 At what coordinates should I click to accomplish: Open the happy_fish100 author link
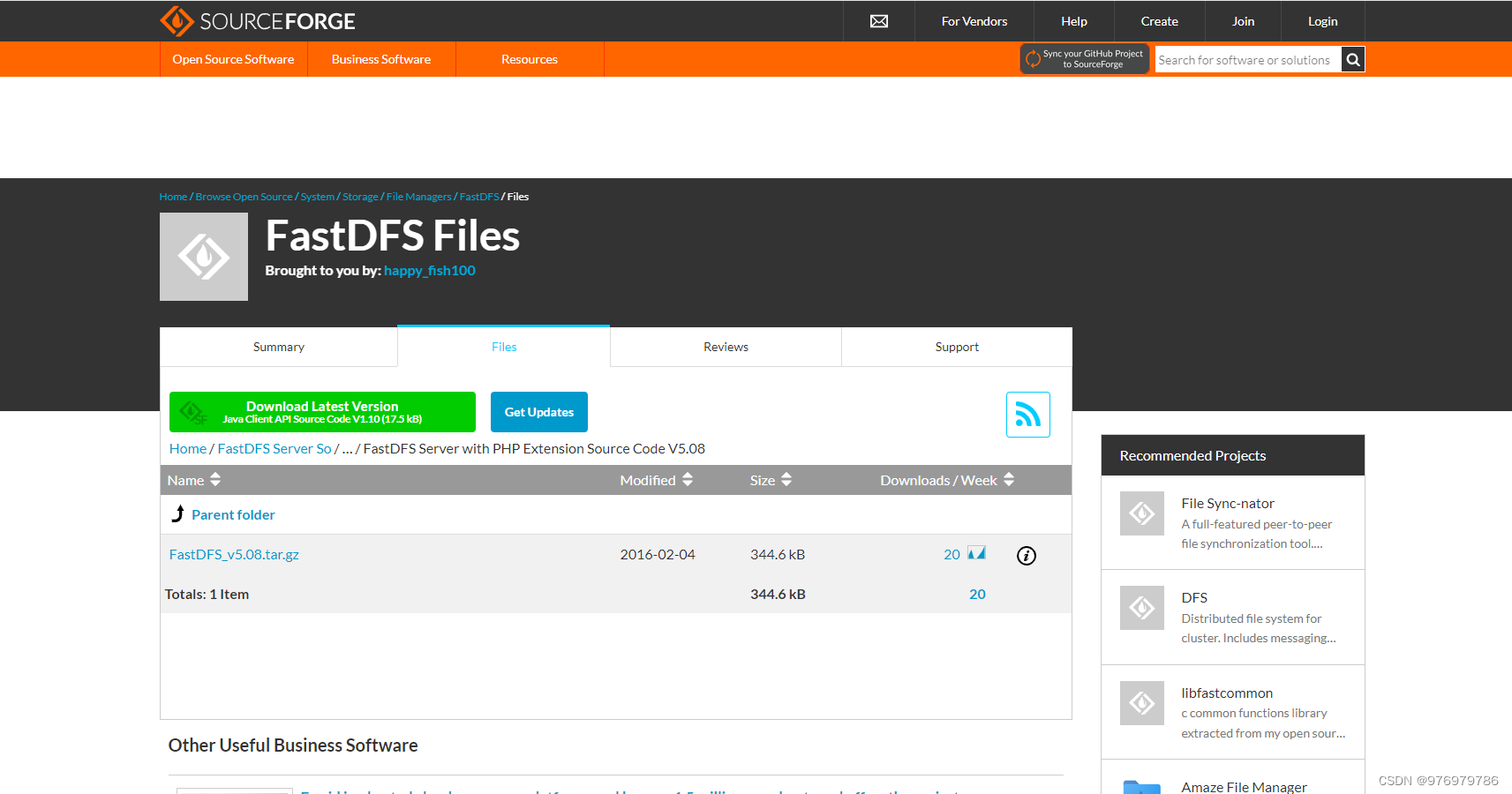430,270
